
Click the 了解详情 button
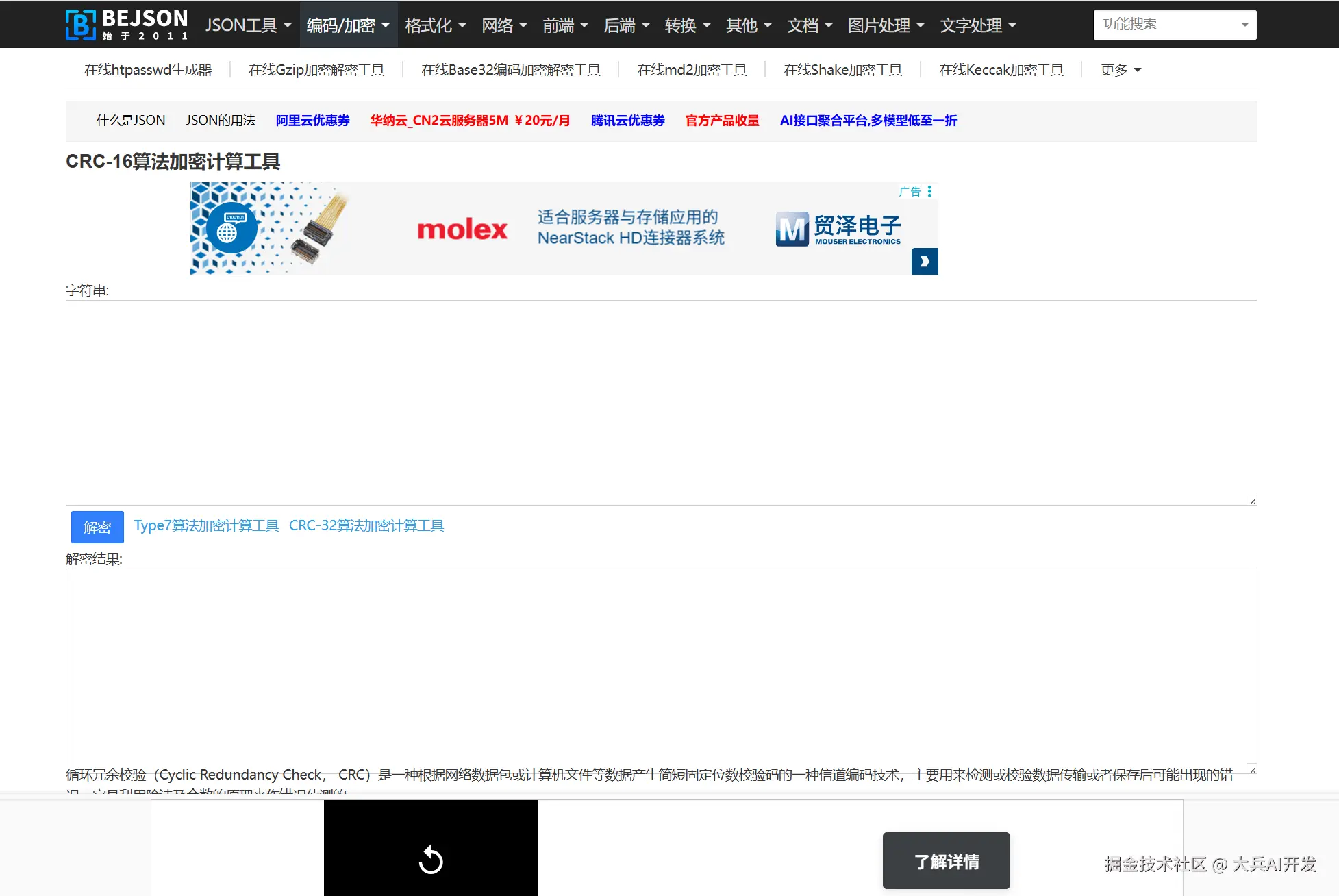coord(946,861)
